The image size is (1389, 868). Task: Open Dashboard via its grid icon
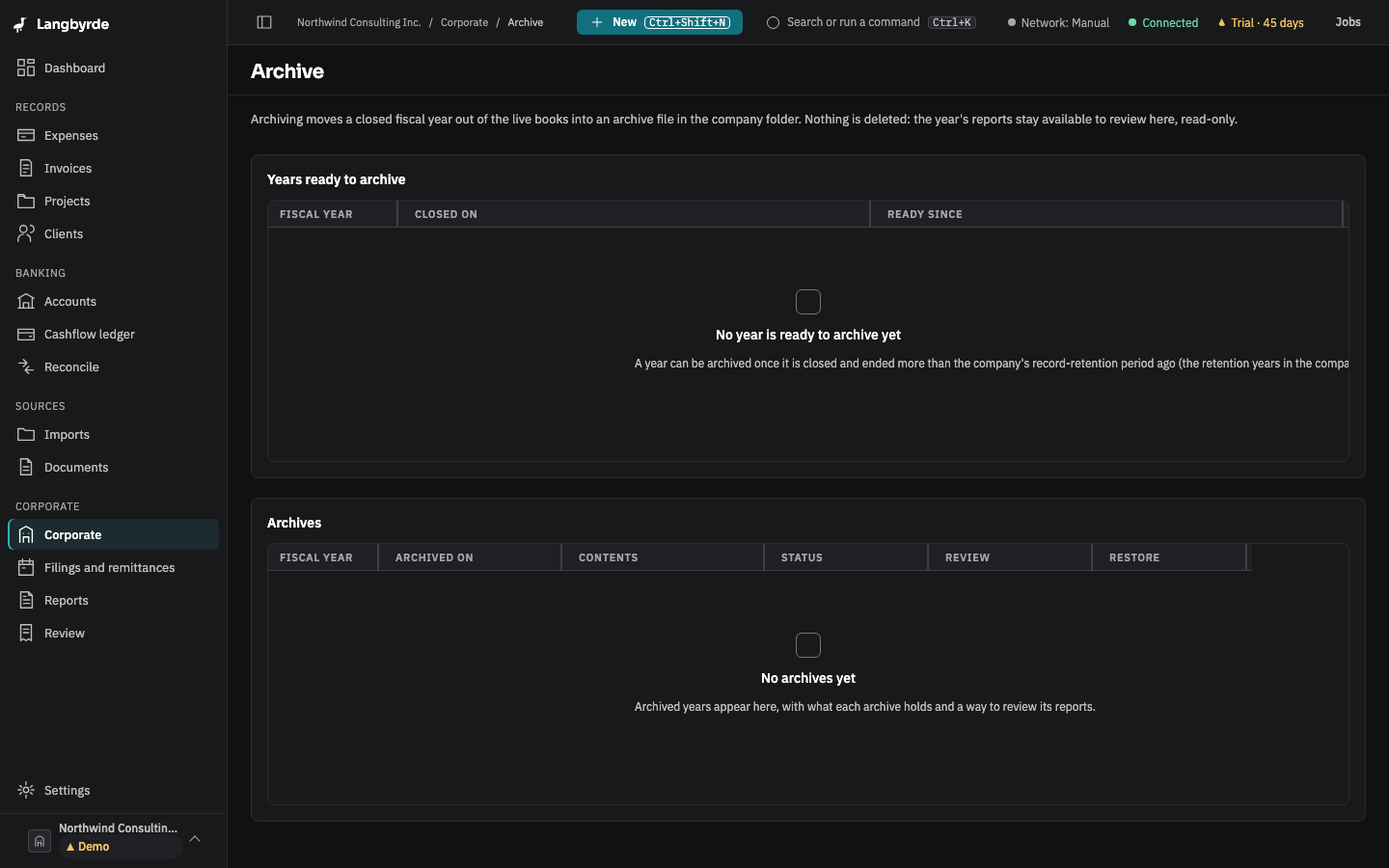coord(26,68)
